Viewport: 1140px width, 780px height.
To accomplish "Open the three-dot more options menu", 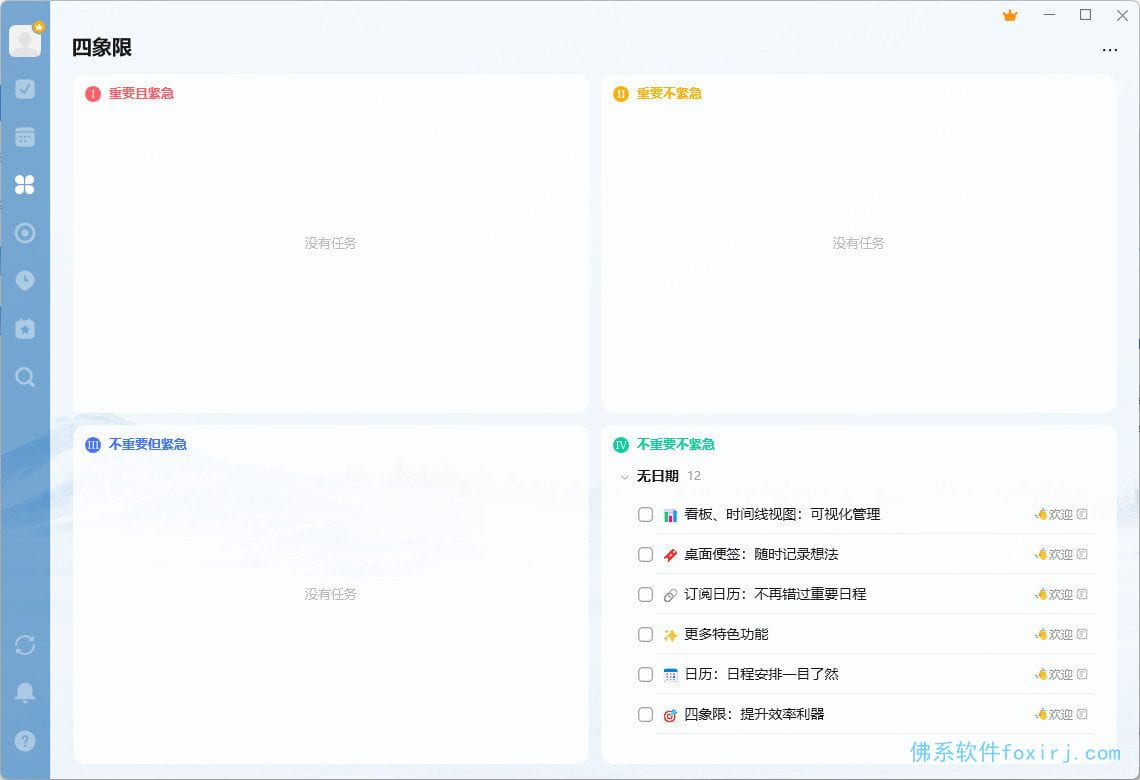I will [1109, 50].
